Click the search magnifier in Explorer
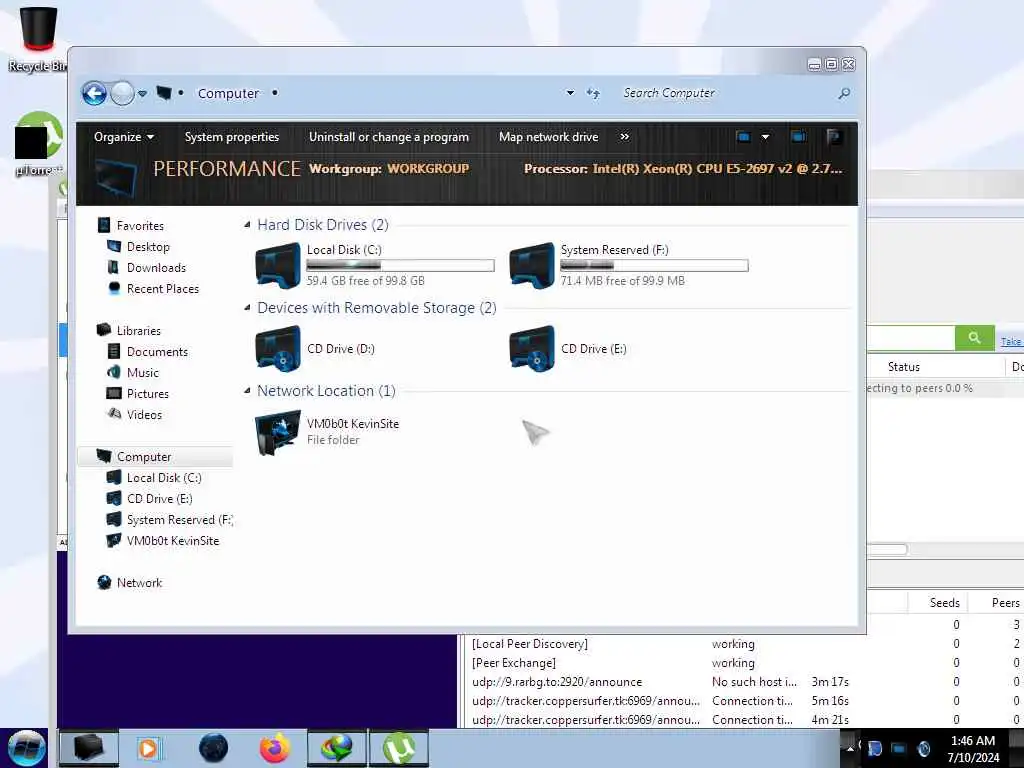The height and width of the screenshot is (768, 1024). tap(844, 93)
